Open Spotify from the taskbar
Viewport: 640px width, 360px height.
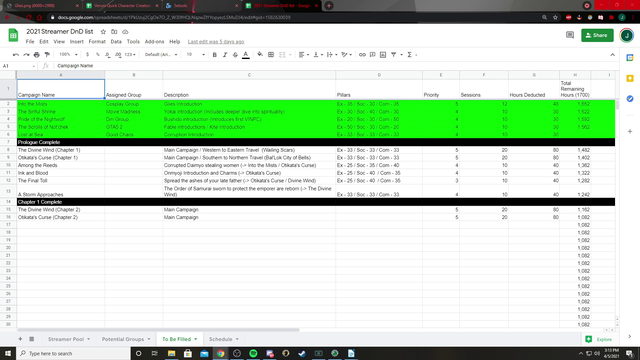click(x=253, y=353)
